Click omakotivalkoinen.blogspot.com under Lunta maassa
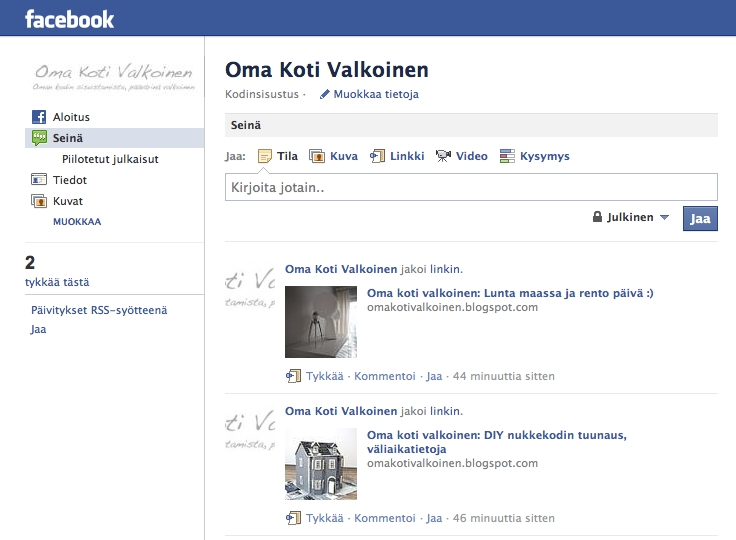 [452, 307]
